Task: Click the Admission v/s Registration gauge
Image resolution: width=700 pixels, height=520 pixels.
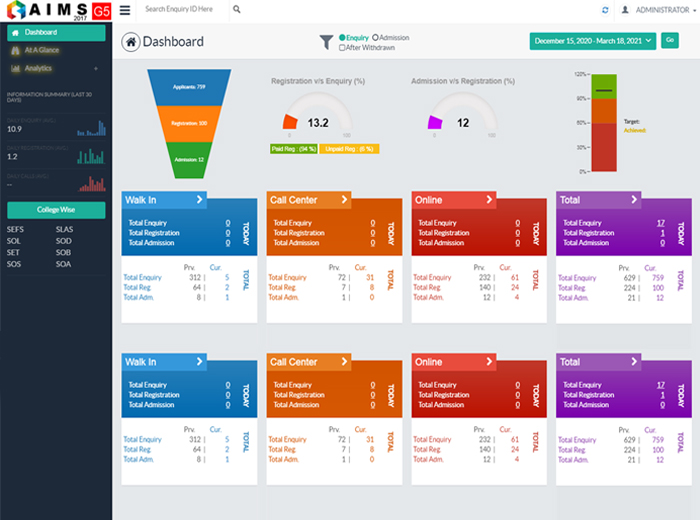Action: 462,112
